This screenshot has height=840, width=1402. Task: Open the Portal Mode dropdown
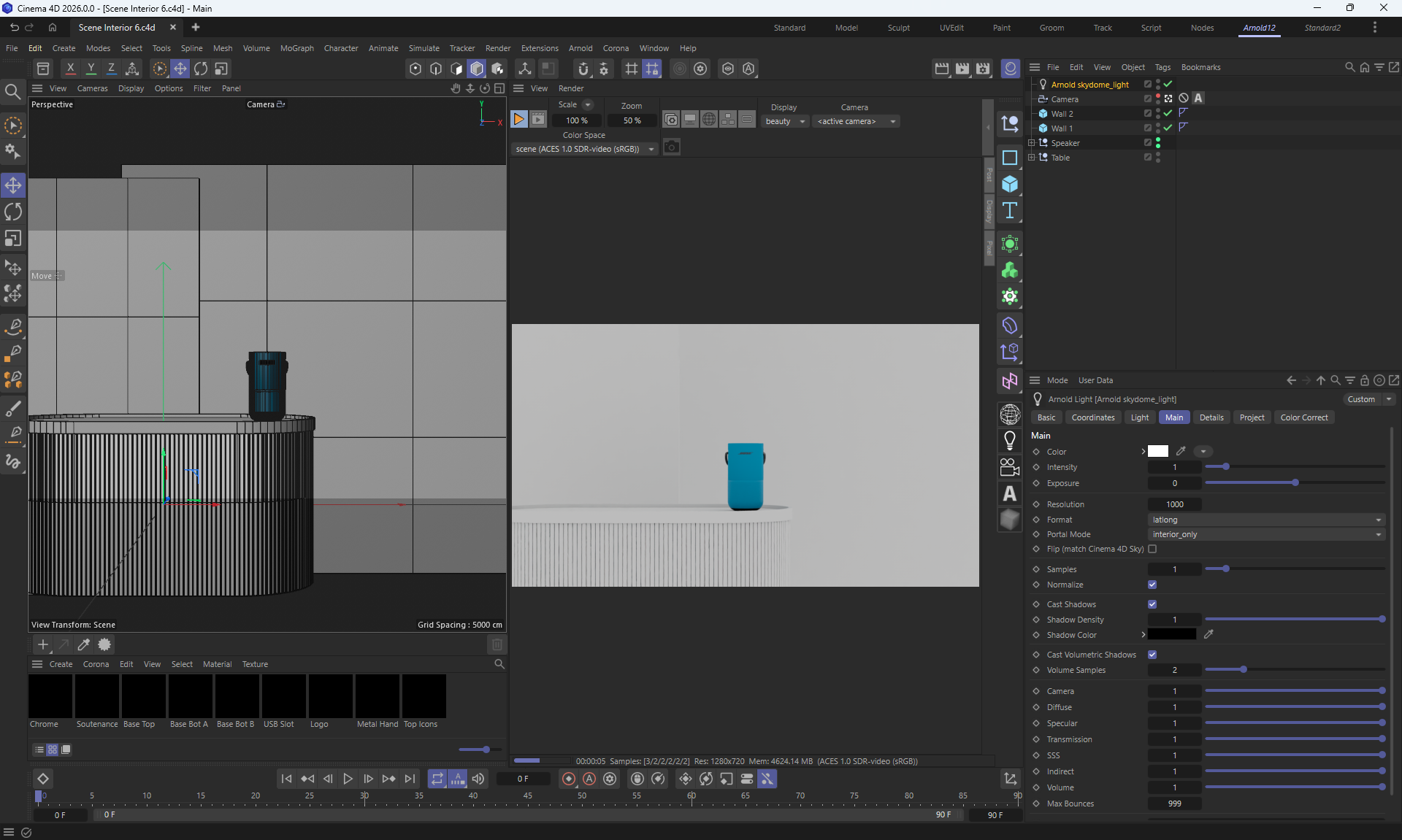click(x=1266, y=534)
